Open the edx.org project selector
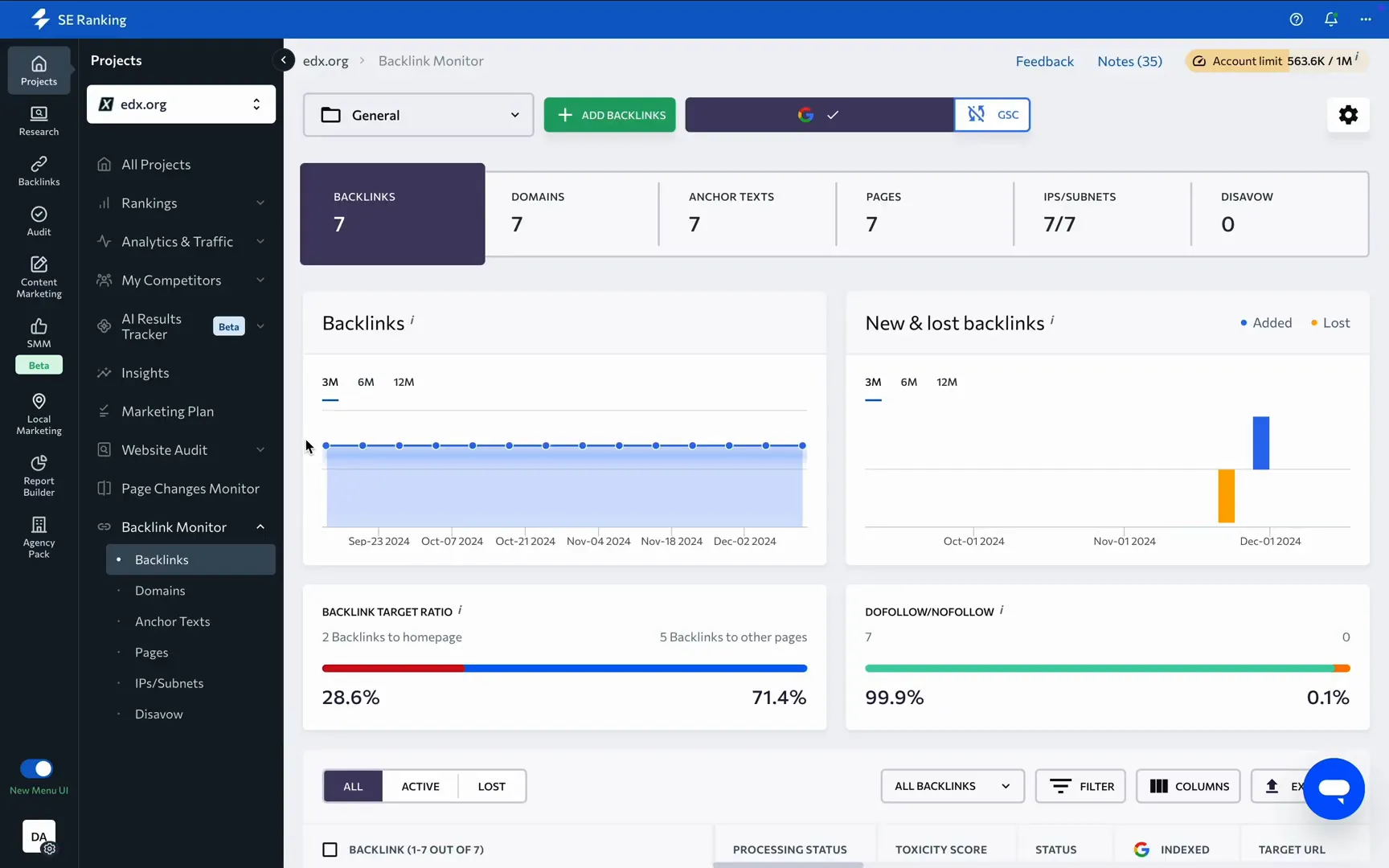 coord(181,104)
